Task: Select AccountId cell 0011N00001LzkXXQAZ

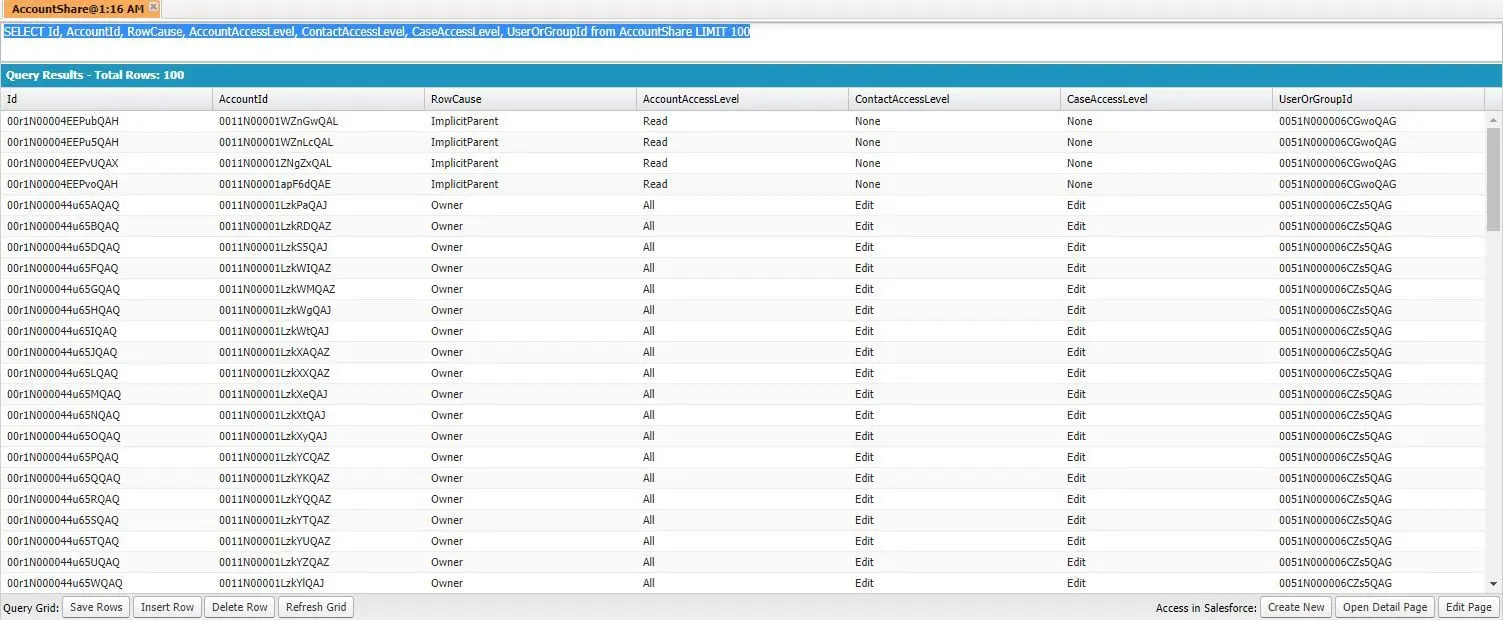Action: pos(318,373)
